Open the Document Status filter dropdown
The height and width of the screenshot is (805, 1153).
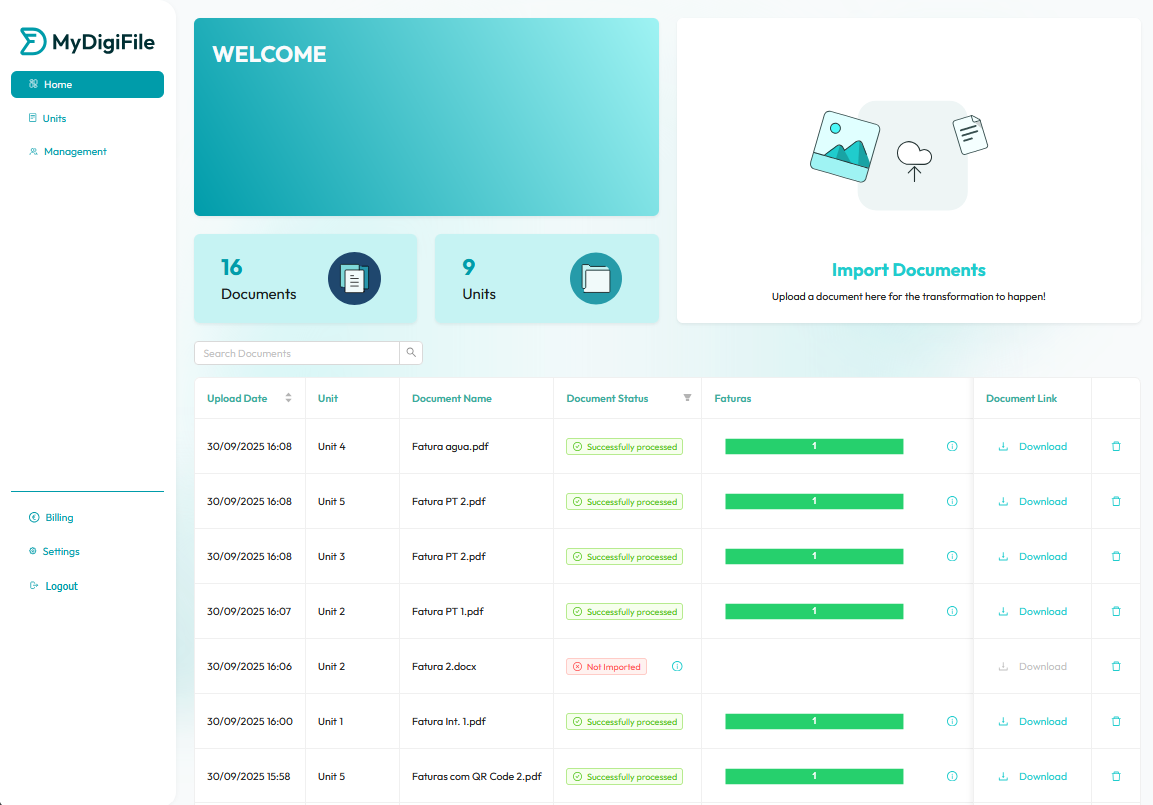coord(687,398)
